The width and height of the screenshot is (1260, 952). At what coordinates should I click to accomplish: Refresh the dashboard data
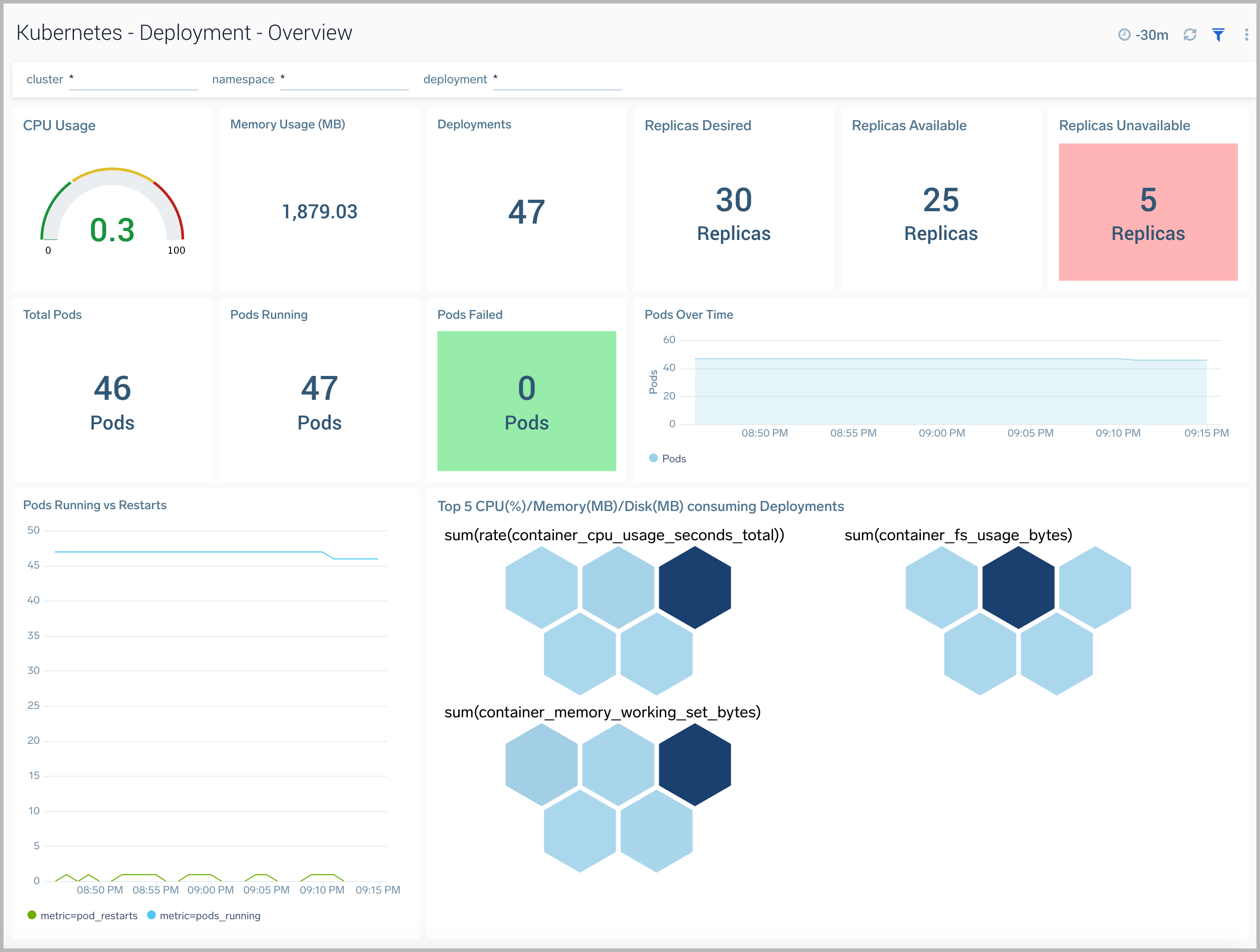tap(1189, 35)
